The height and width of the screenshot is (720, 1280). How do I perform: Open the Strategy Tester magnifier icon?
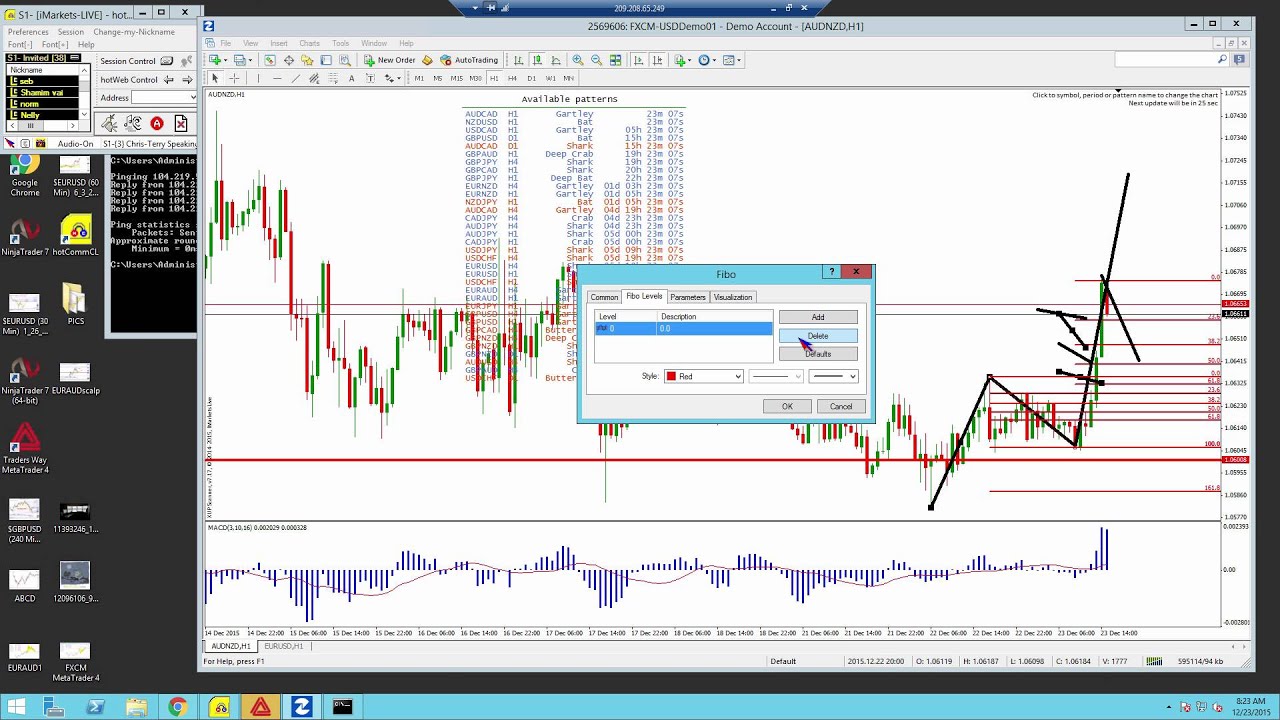[345, 60]
